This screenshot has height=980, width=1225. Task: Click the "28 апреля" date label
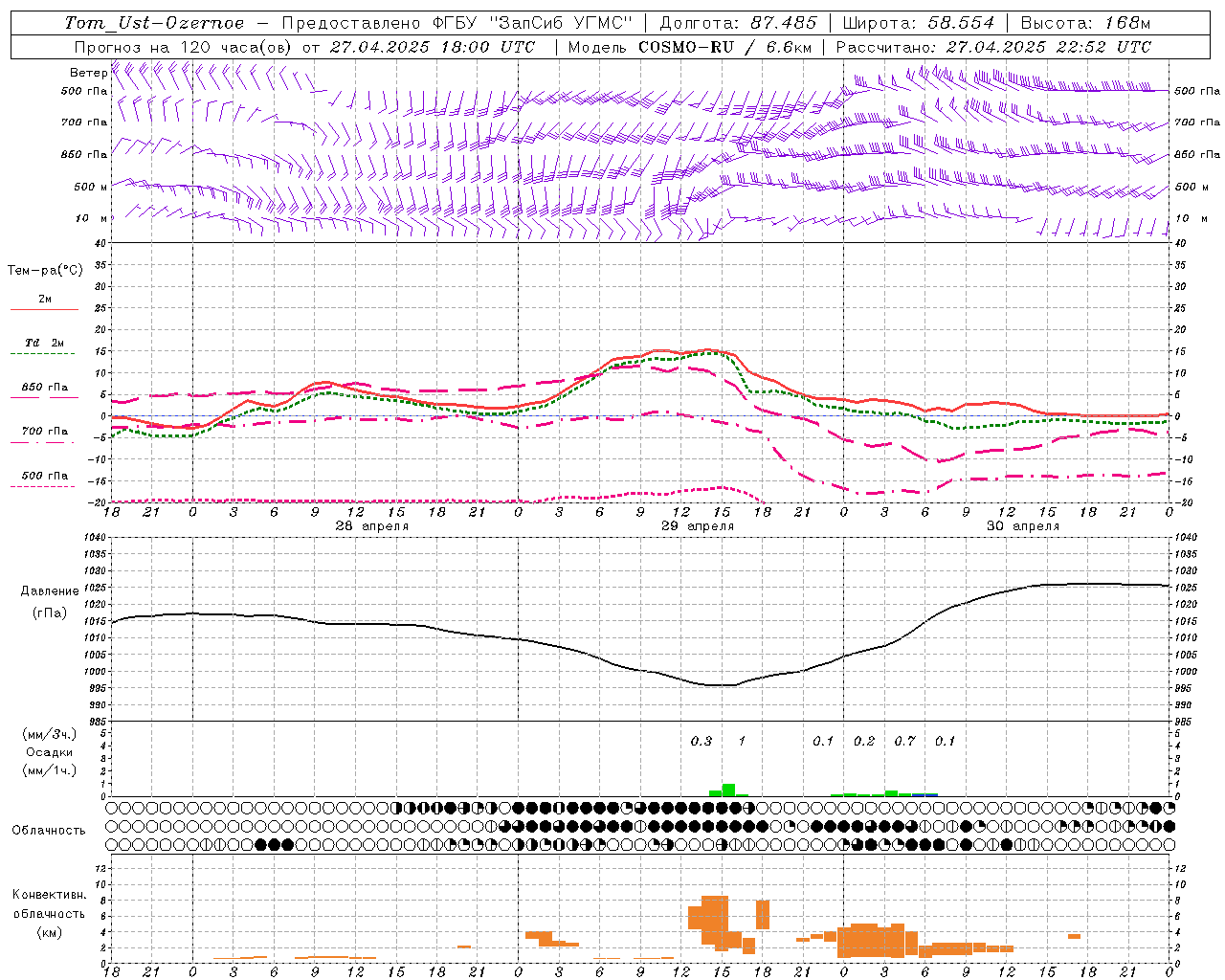[371, 526]
